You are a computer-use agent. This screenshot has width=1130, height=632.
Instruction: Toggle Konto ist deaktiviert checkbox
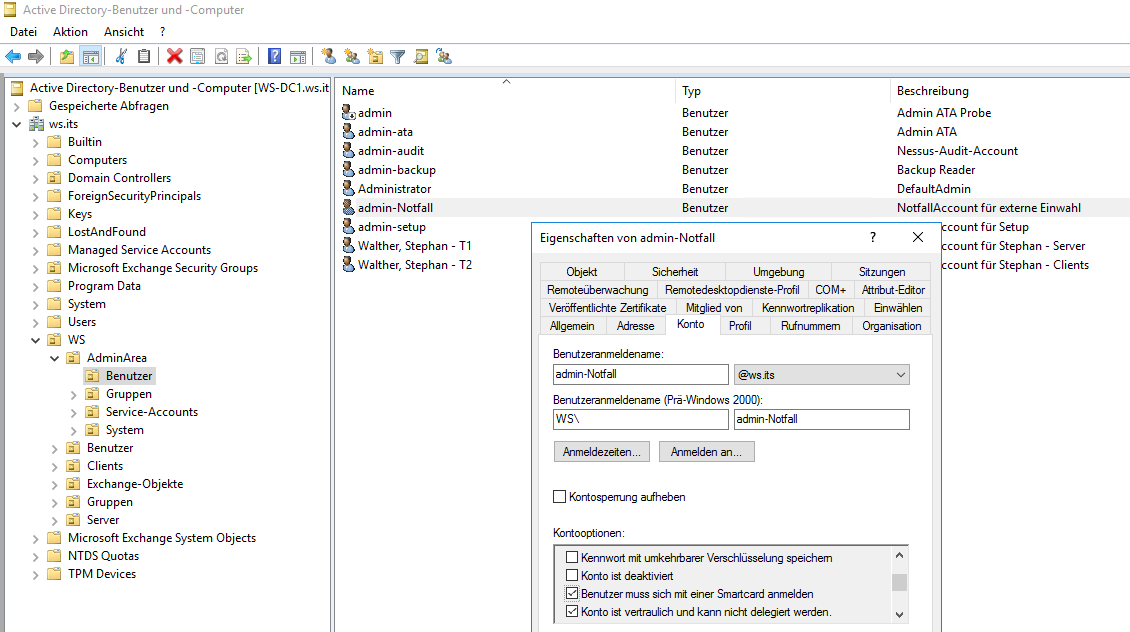[572, 575]
